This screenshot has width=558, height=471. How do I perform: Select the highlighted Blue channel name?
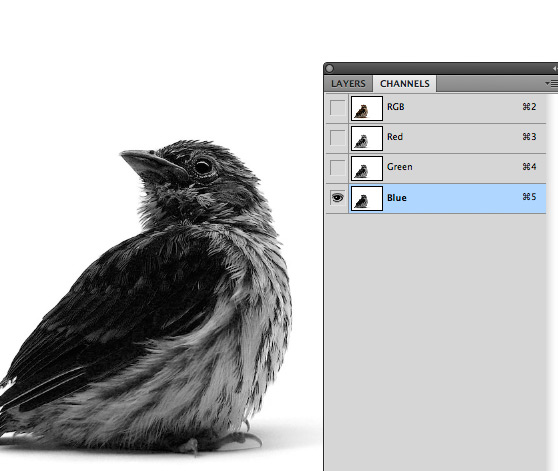pos(397,198)
